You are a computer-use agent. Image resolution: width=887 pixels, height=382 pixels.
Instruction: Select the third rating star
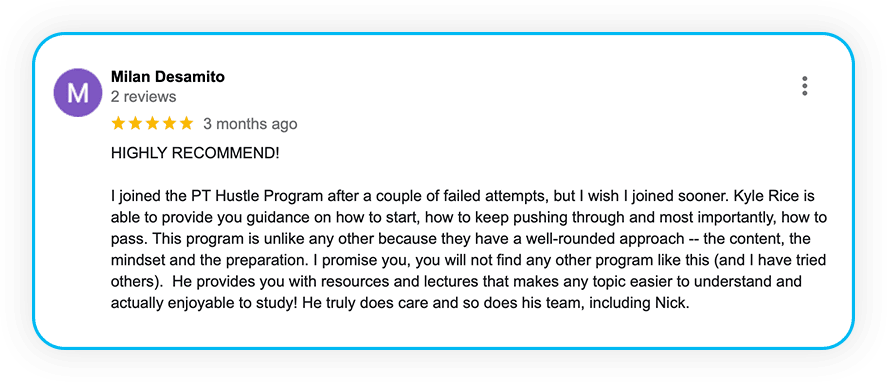point(152,123)
